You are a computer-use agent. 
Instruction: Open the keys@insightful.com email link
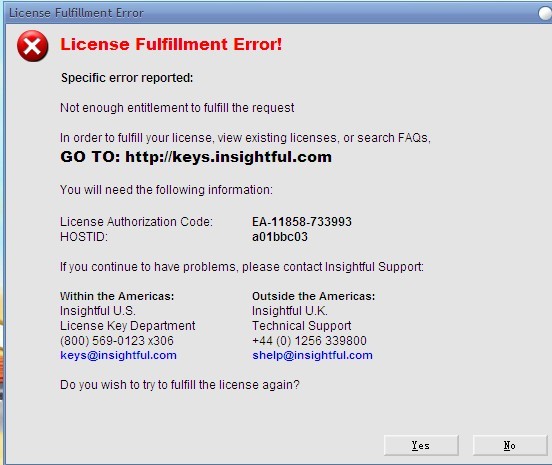coord(118,355)
